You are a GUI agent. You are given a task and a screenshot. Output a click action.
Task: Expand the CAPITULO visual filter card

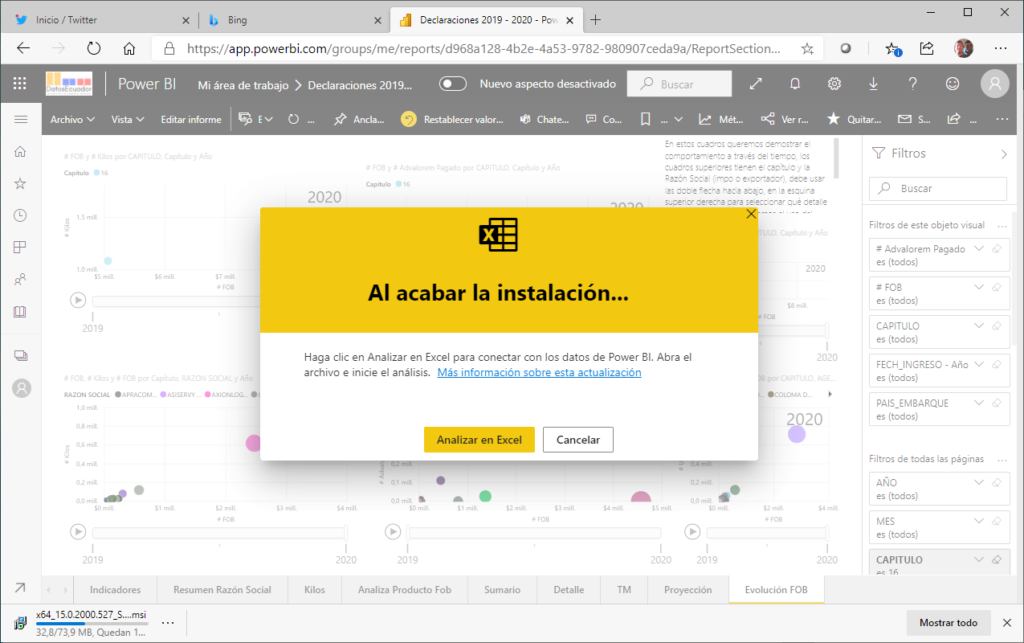[978, 326]
